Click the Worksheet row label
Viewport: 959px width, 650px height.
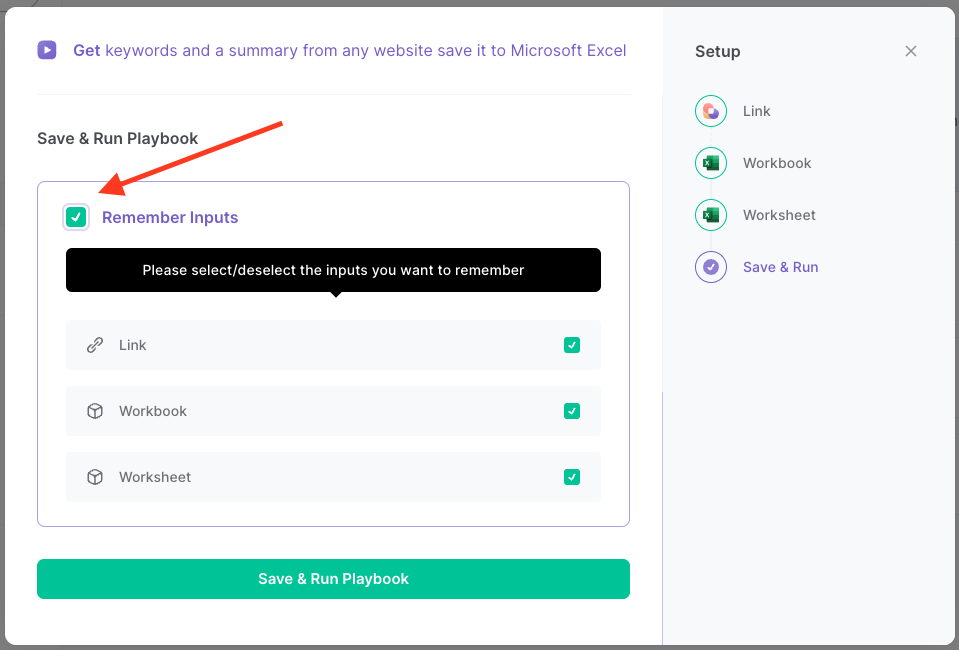click(x=155, y=477)
